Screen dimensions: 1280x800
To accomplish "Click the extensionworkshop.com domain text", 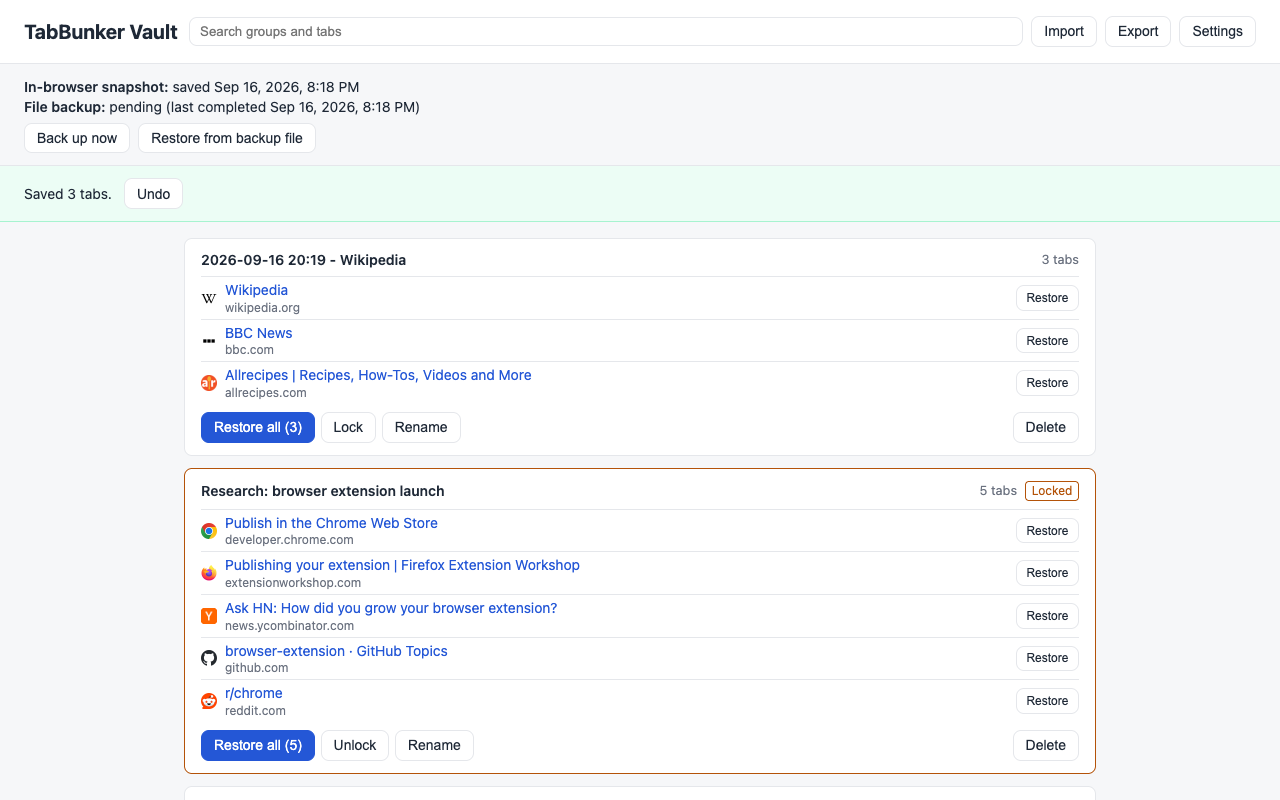I will click(x=293, y=583).
